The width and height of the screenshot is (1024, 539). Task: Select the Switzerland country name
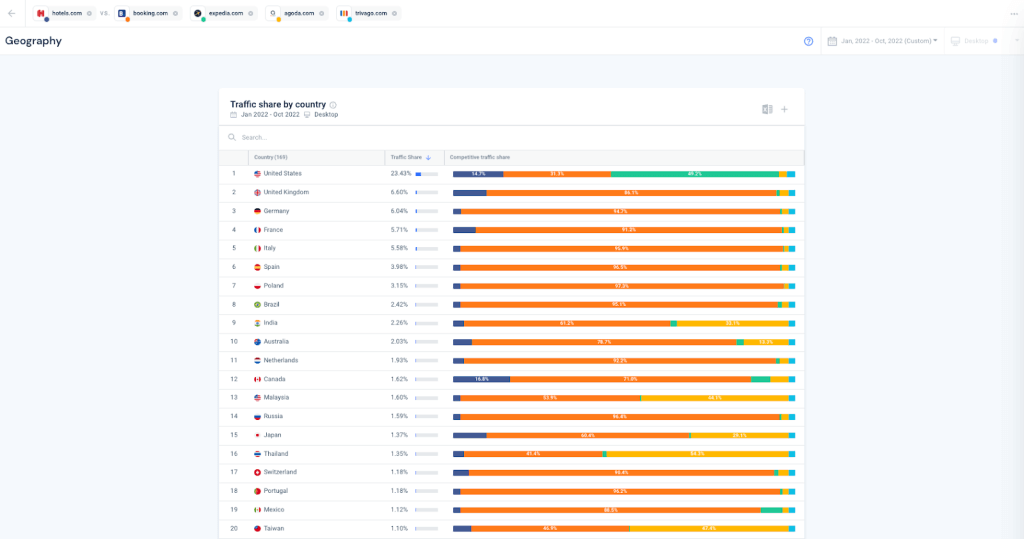pyautogui.click(x=280, y=472)
